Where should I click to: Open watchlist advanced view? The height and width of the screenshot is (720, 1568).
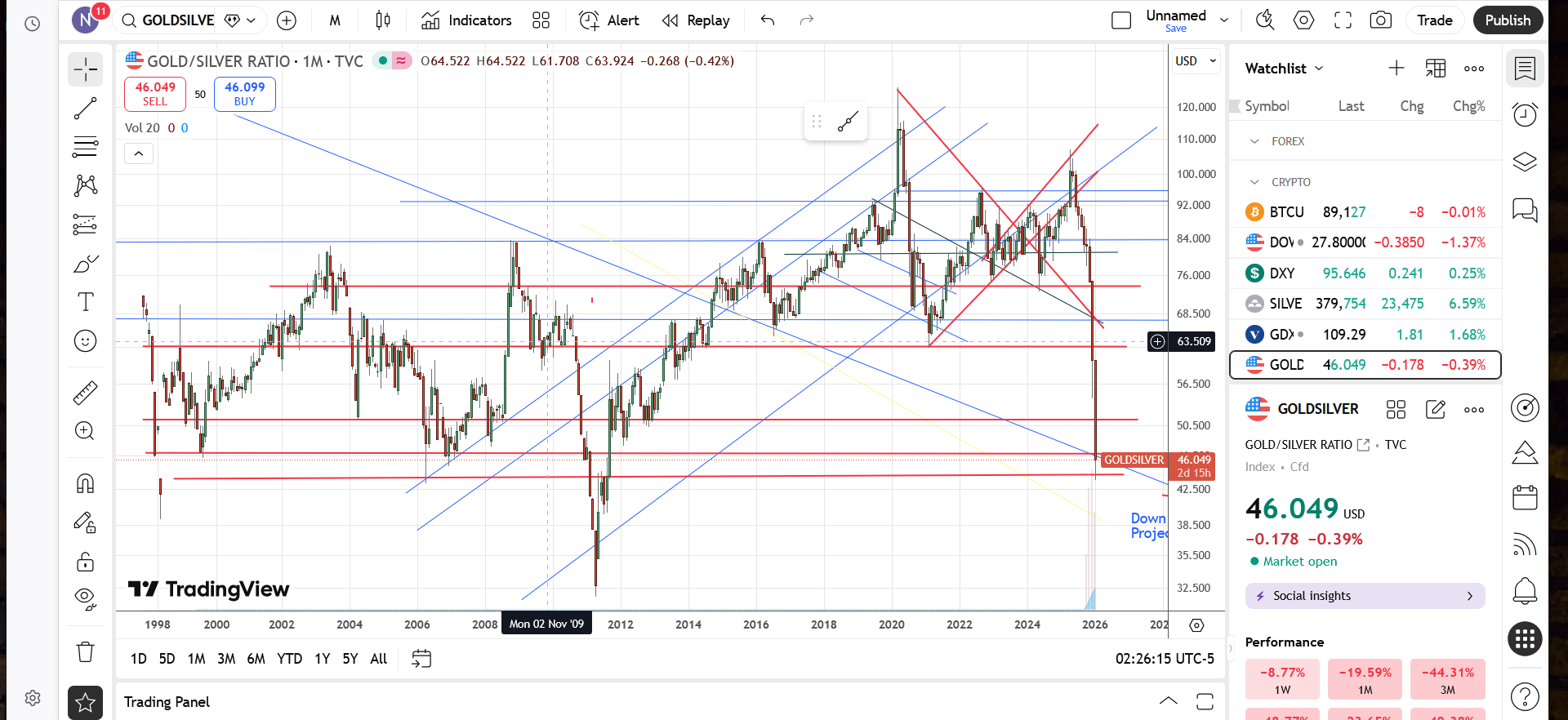tap(1436, 69)
